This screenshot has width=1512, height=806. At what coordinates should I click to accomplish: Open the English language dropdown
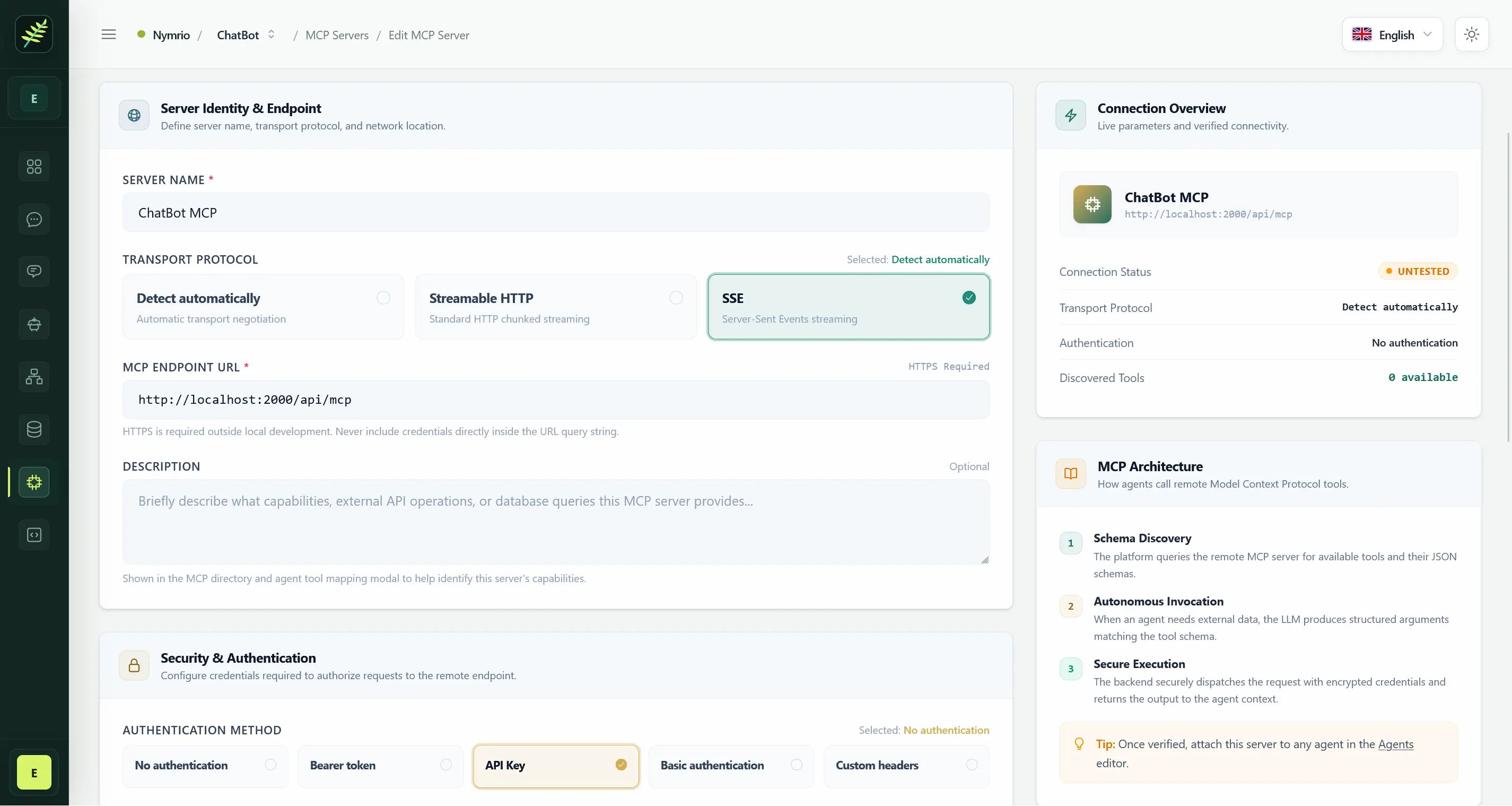coord(1392,34)
